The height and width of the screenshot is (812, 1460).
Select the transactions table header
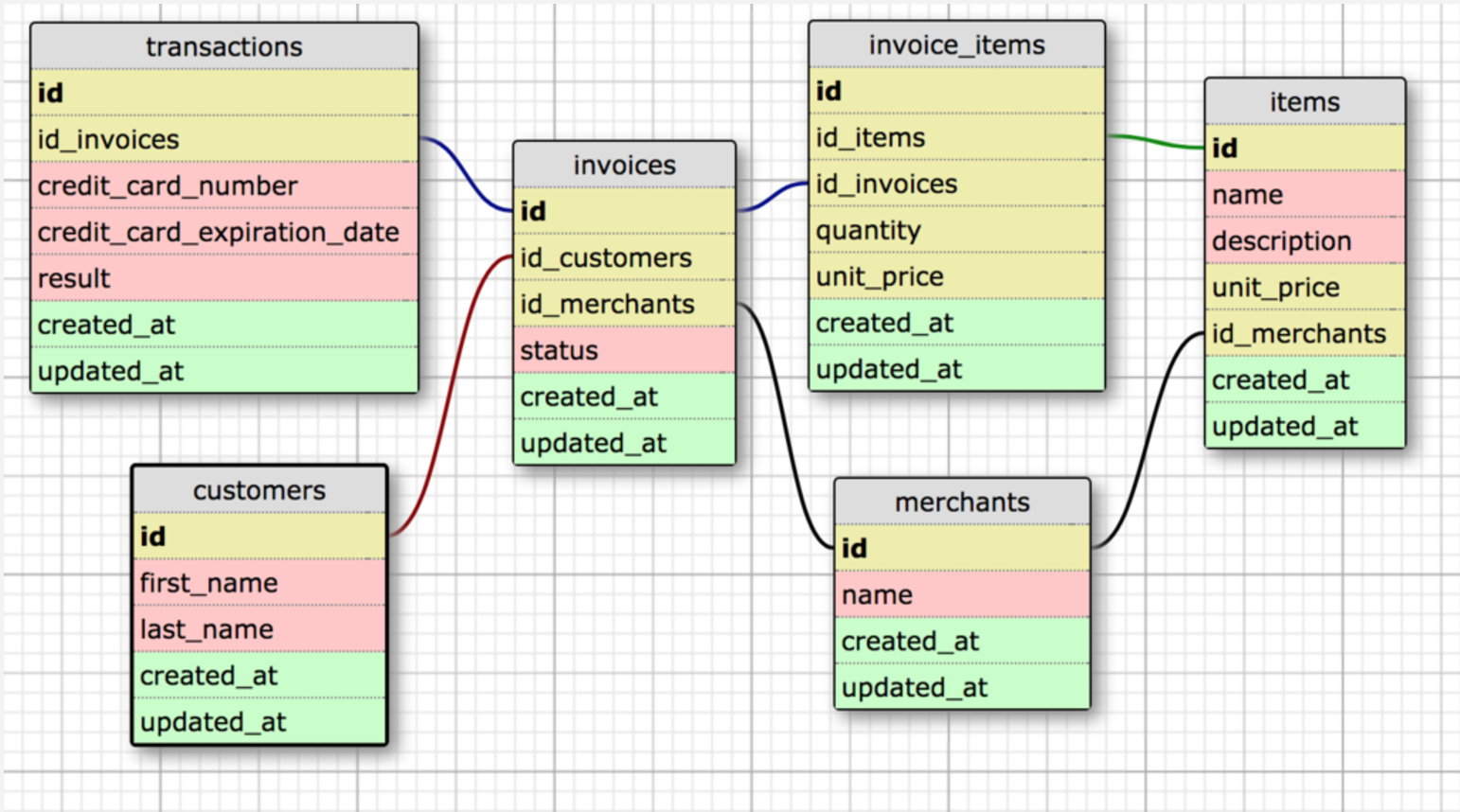pos(224,46)
